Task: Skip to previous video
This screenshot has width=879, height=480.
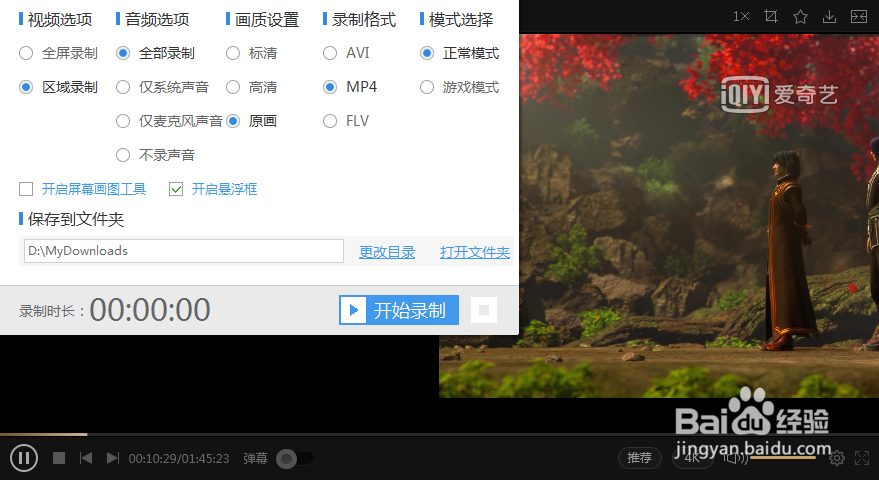Action: coord(86,458)
